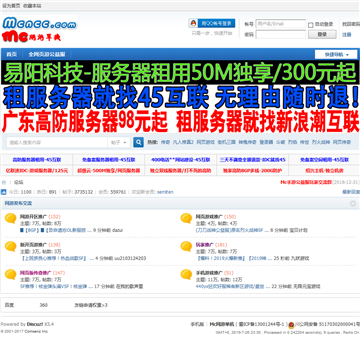Click the police badge icon in the footer
Image resolution: width=360 pixels, height=360 pixels.
coord(291,325)
